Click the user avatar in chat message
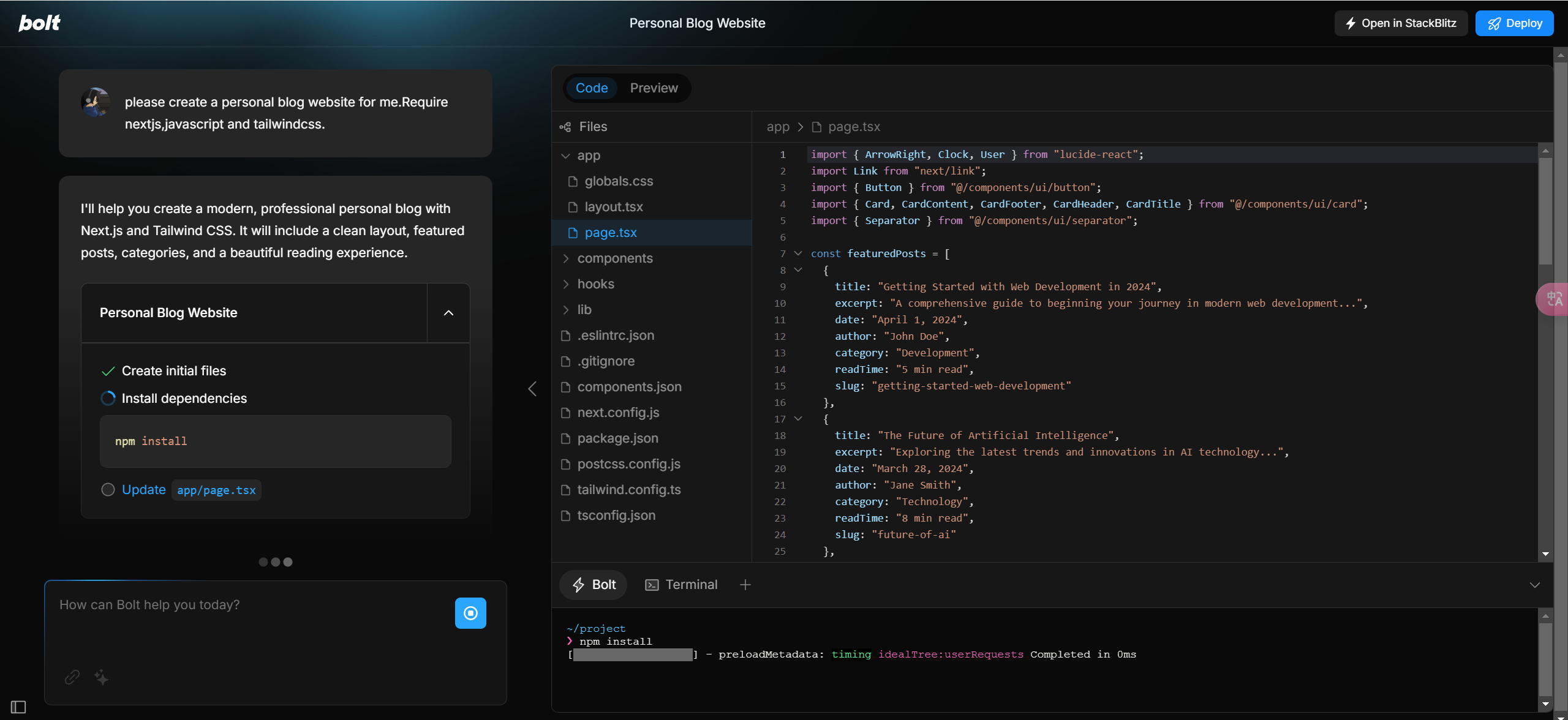The height and width of the screenshot is (720, 1568). (96, 102)
